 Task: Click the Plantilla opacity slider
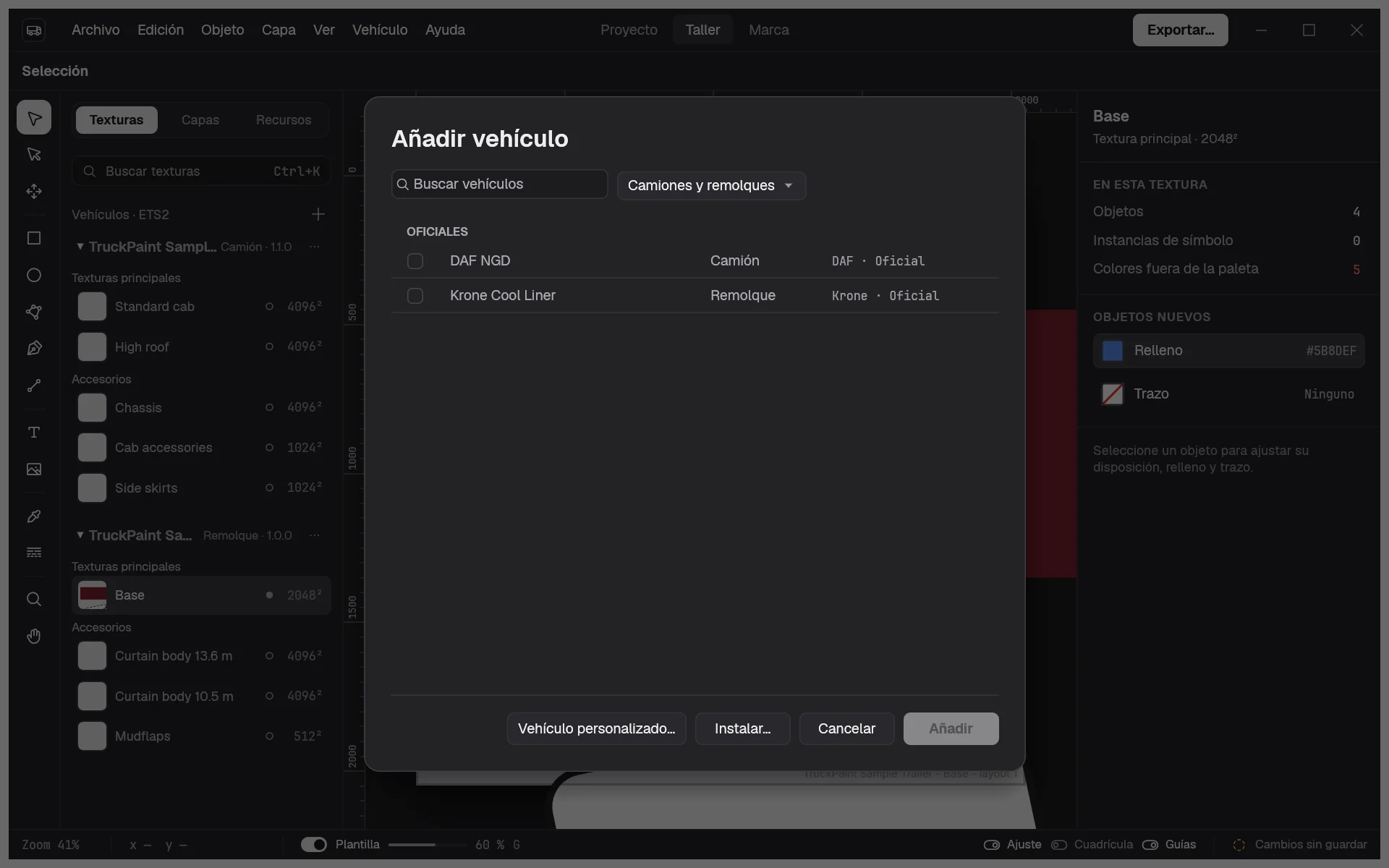427,845
